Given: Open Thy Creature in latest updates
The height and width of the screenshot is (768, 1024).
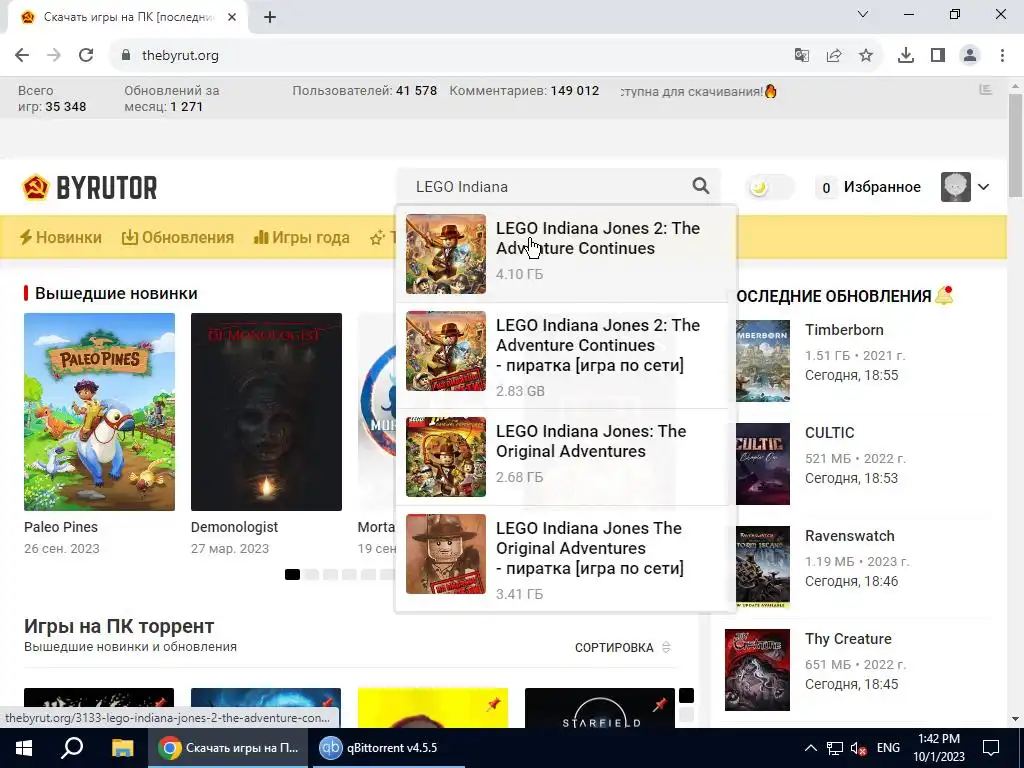Looking at the screenshot, I should [x=848, y=639].
